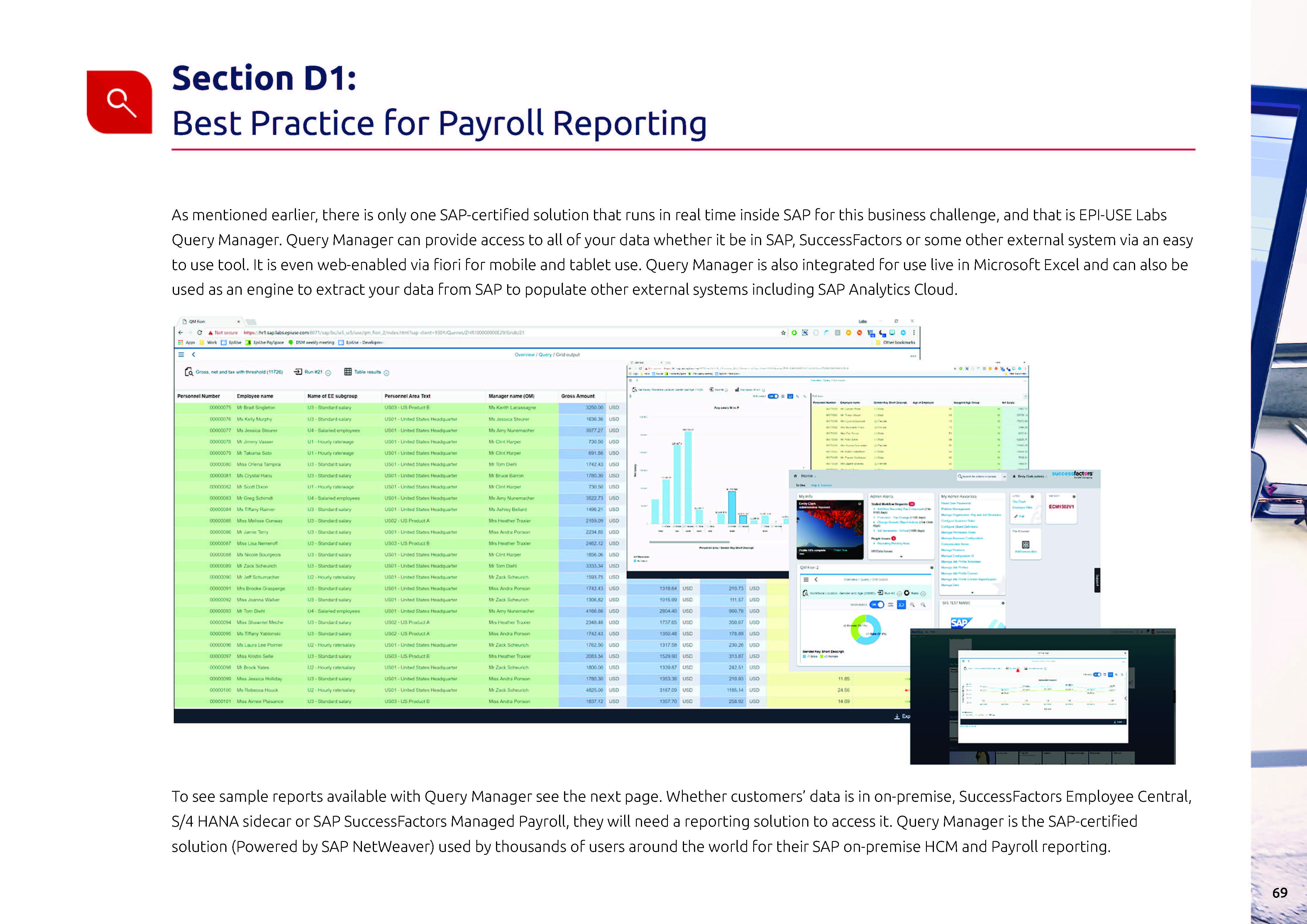Open the Work bookmarks folder
1307x924 pixels.
(x=208, y=343)
